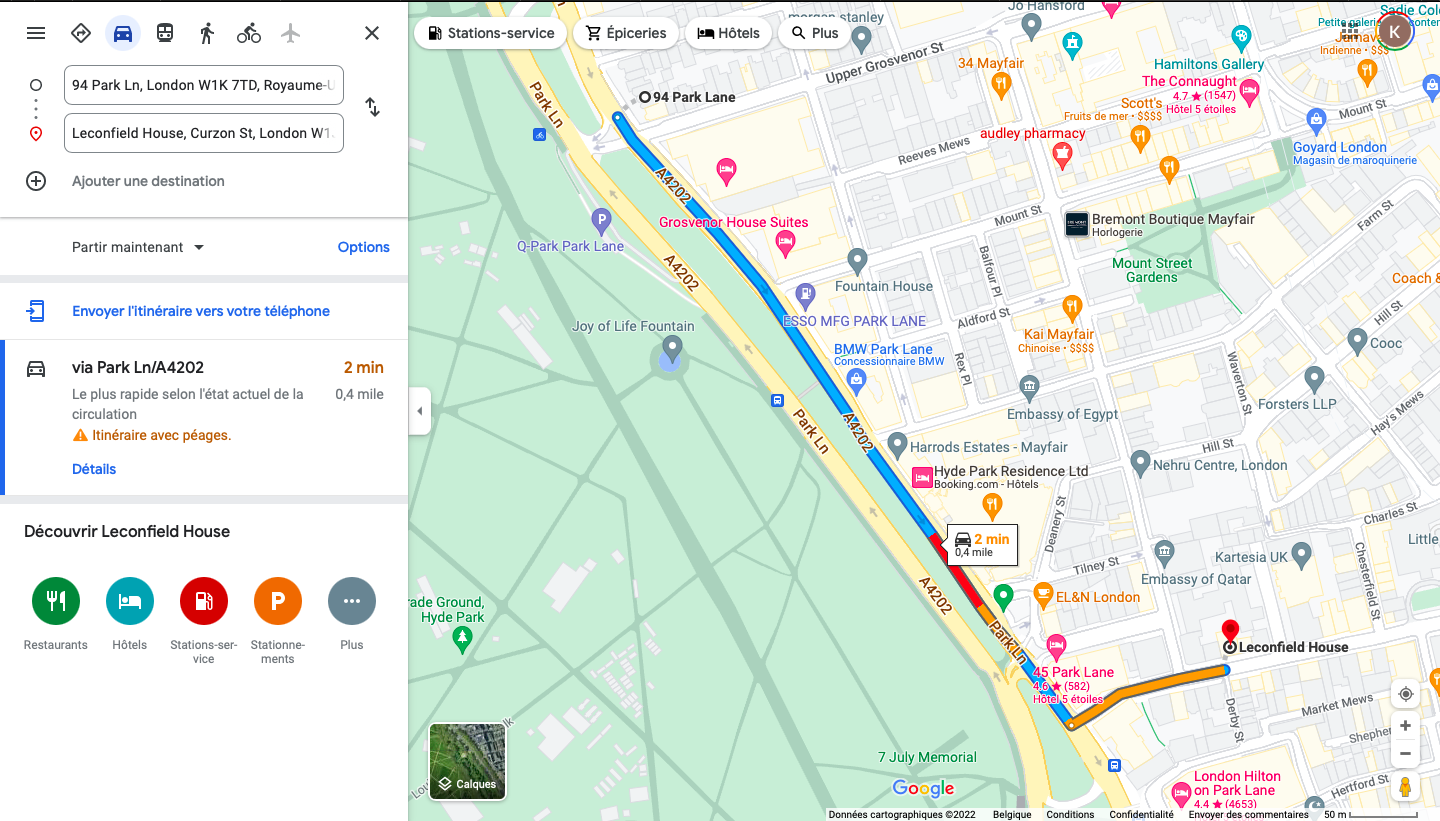Open route Options link

(363, 247)
